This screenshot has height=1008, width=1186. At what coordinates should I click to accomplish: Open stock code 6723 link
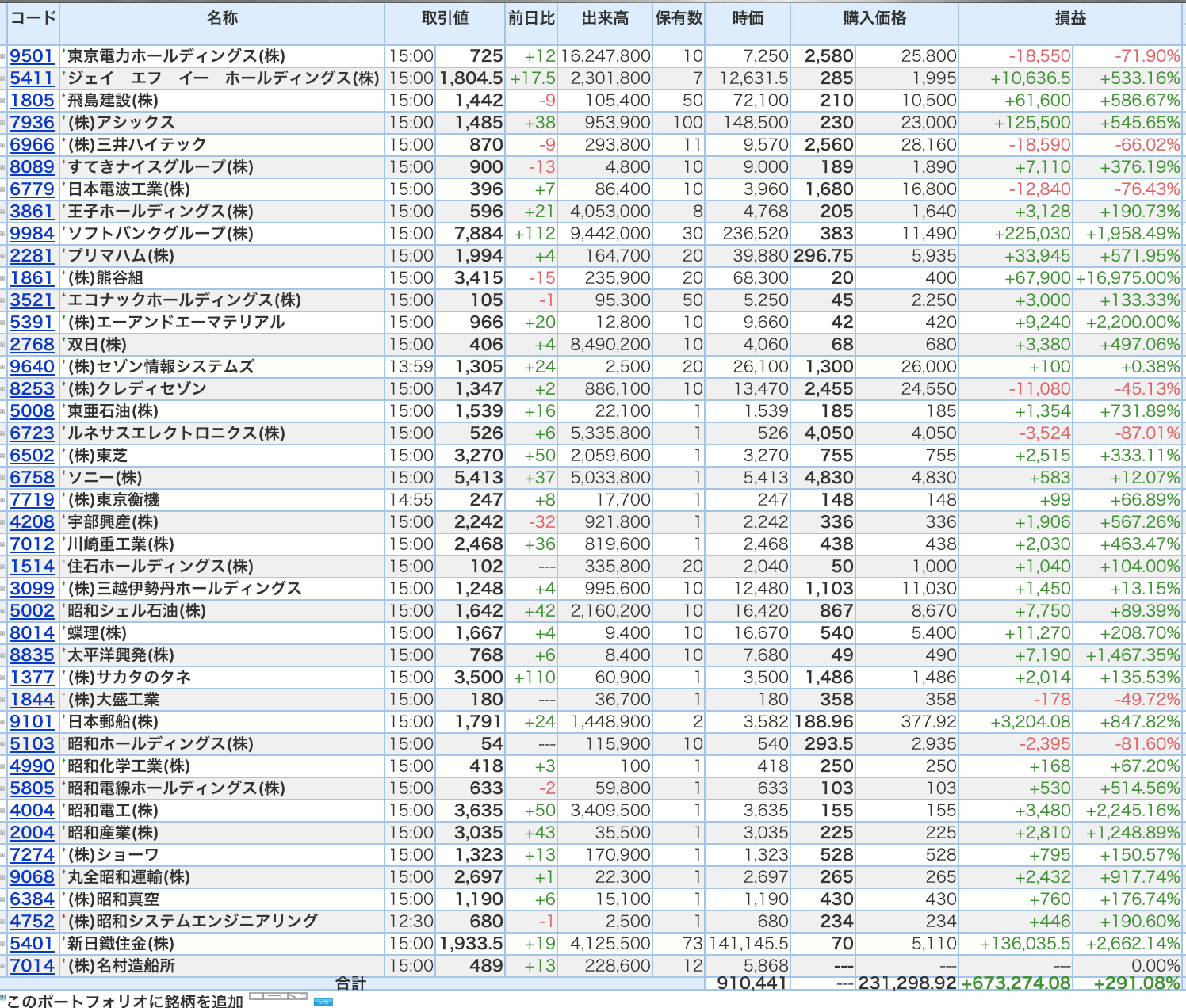32,433
